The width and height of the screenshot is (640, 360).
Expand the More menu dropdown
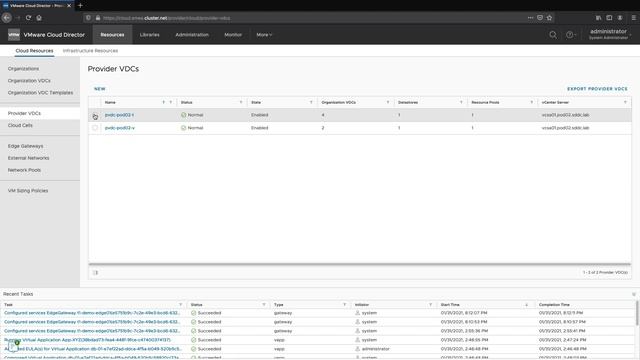(264, 35)
